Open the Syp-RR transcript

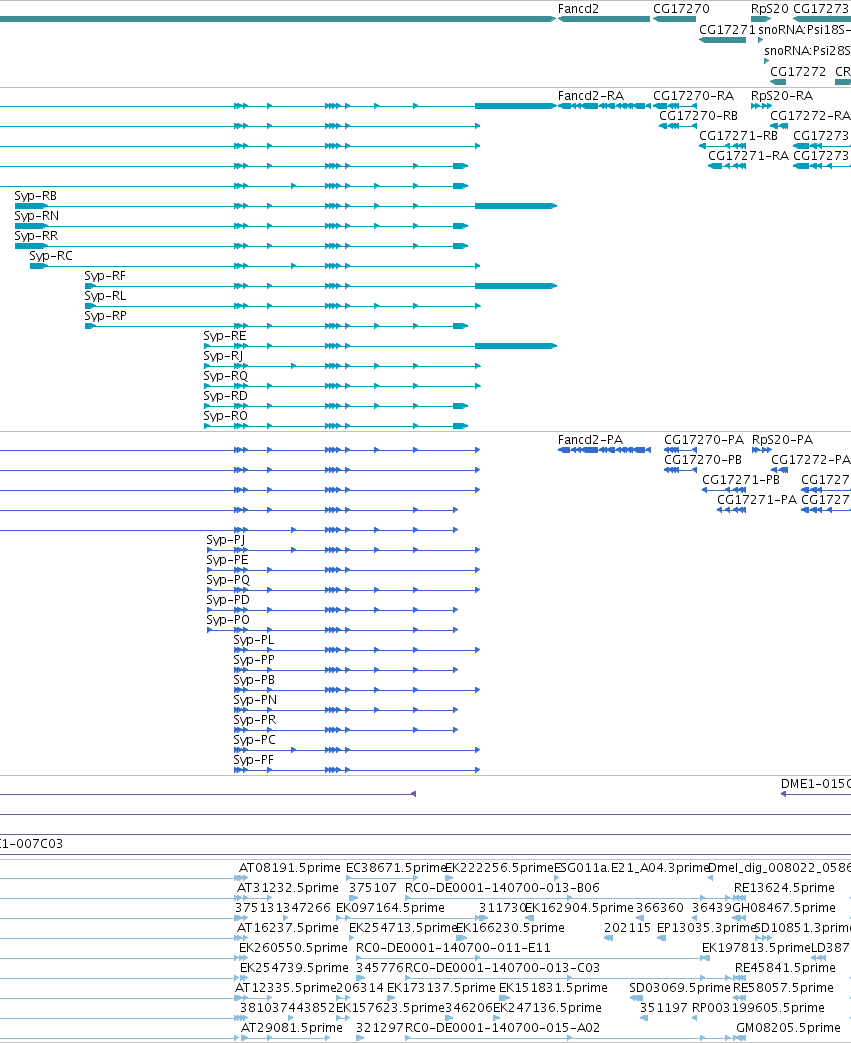coord(241,246)
